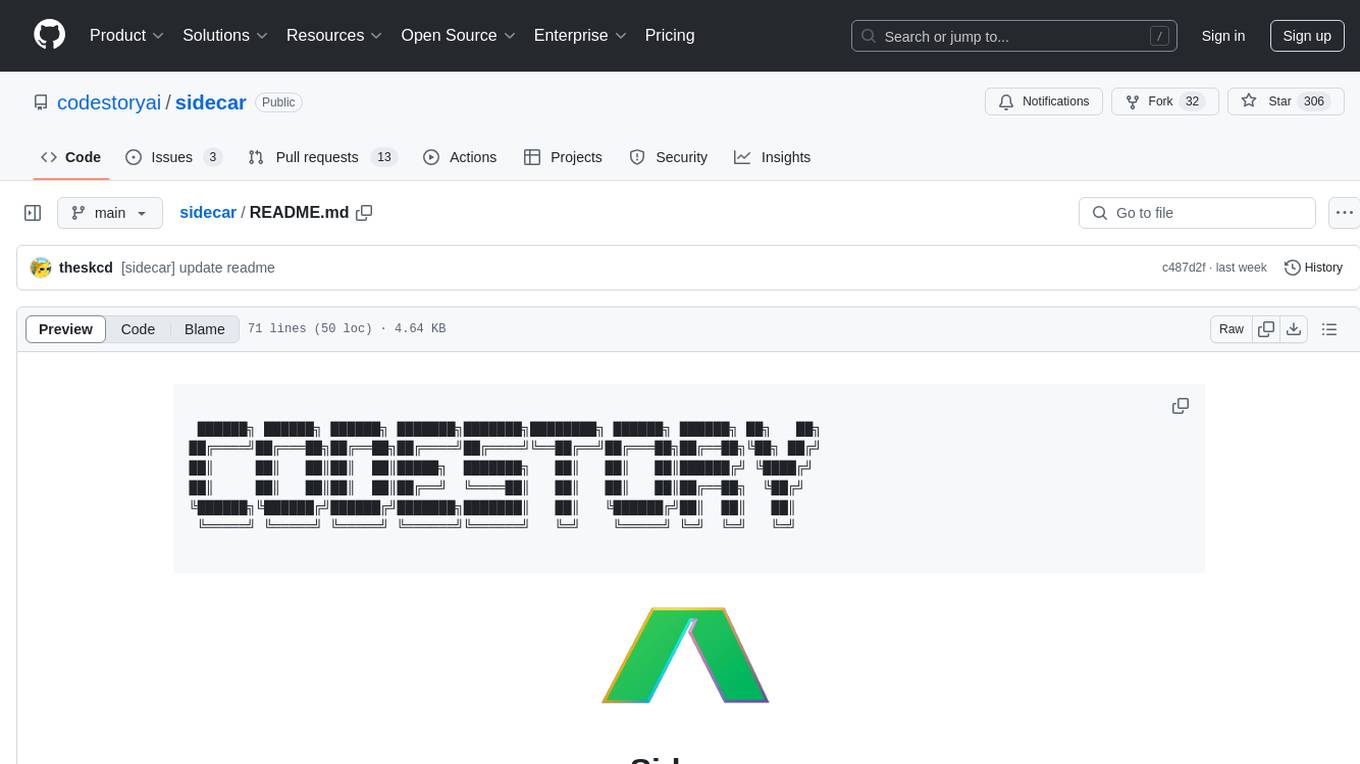Viewport: 1360px width, 764px height.
Task: Focus the Search or jump to field
Action: coord(1014,36)
